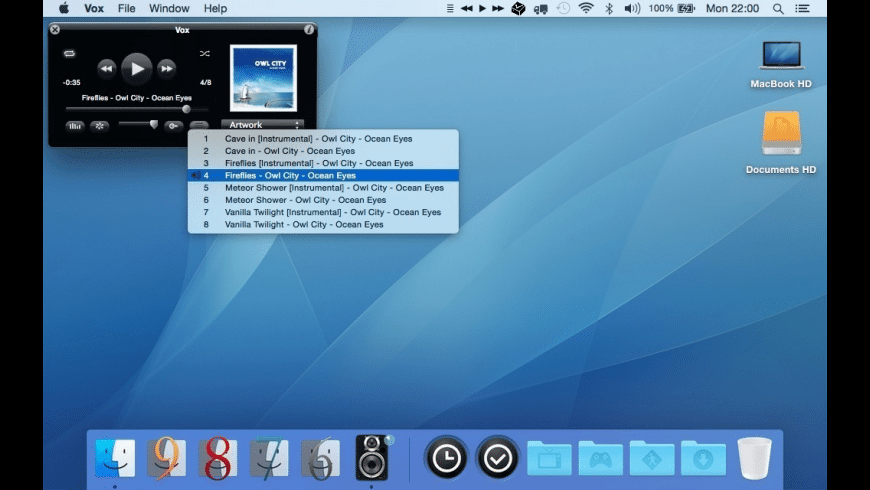Select track 3 Fireflies [Instrumental]

tap(323, 163)
